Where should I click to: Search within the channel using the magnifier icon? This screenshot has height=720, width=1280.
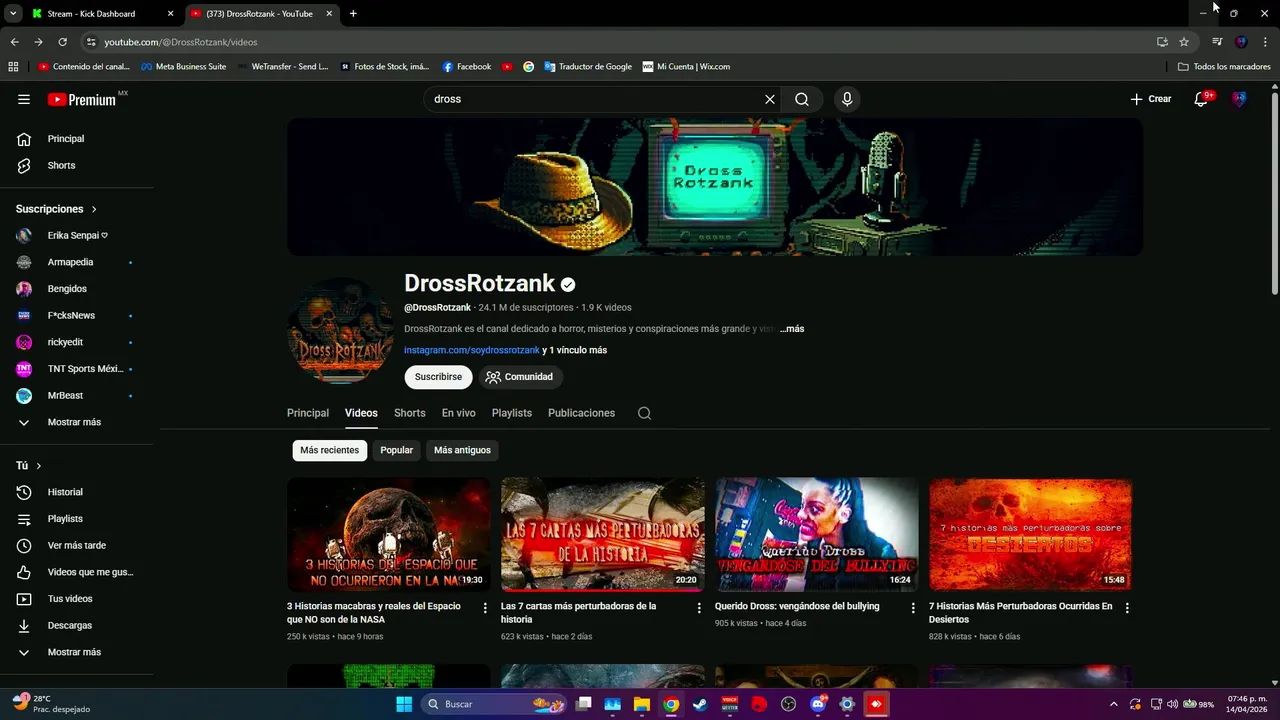pyautogui.click(x=644, y=413)
